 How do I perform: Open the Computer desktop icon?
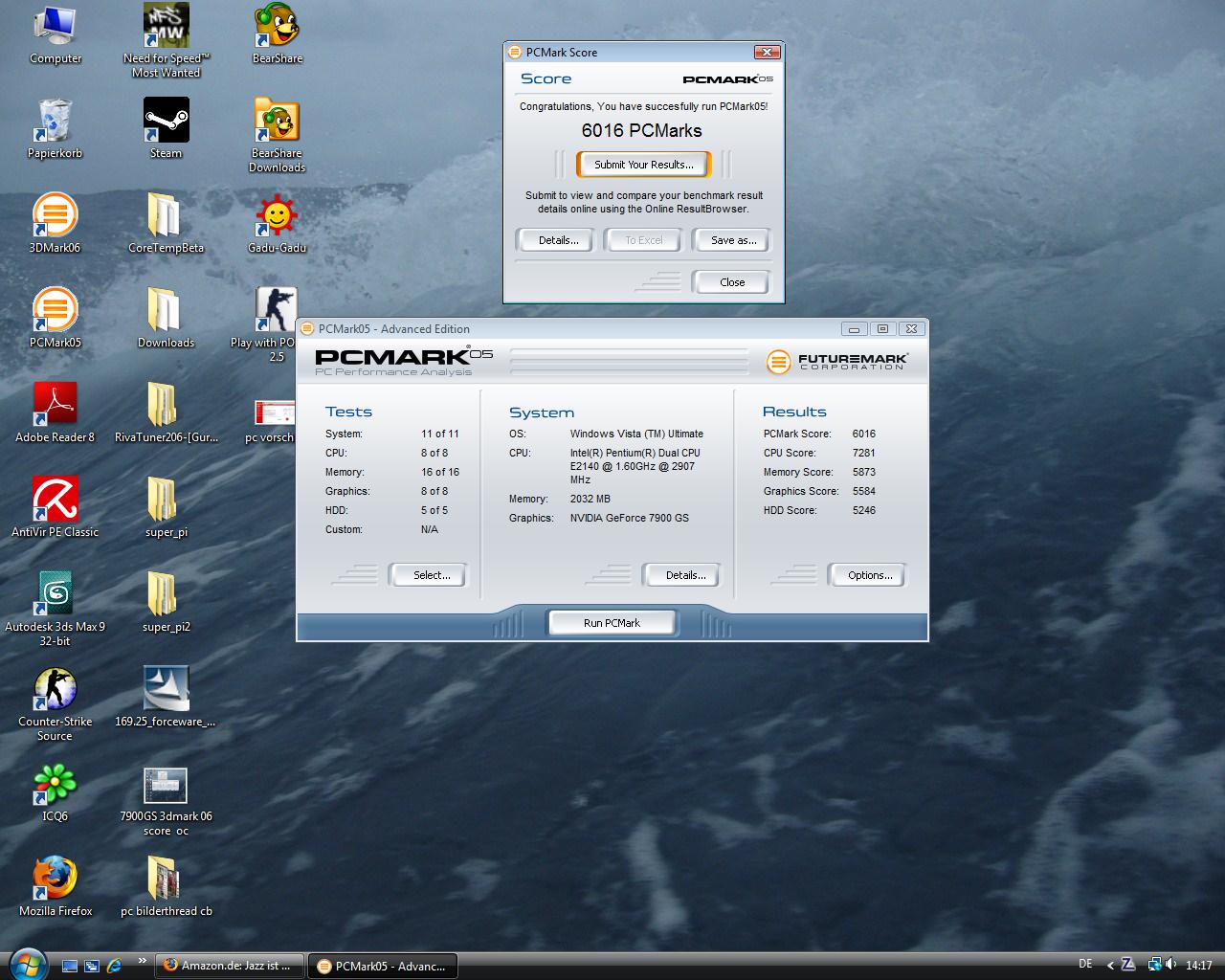(55, 34)
